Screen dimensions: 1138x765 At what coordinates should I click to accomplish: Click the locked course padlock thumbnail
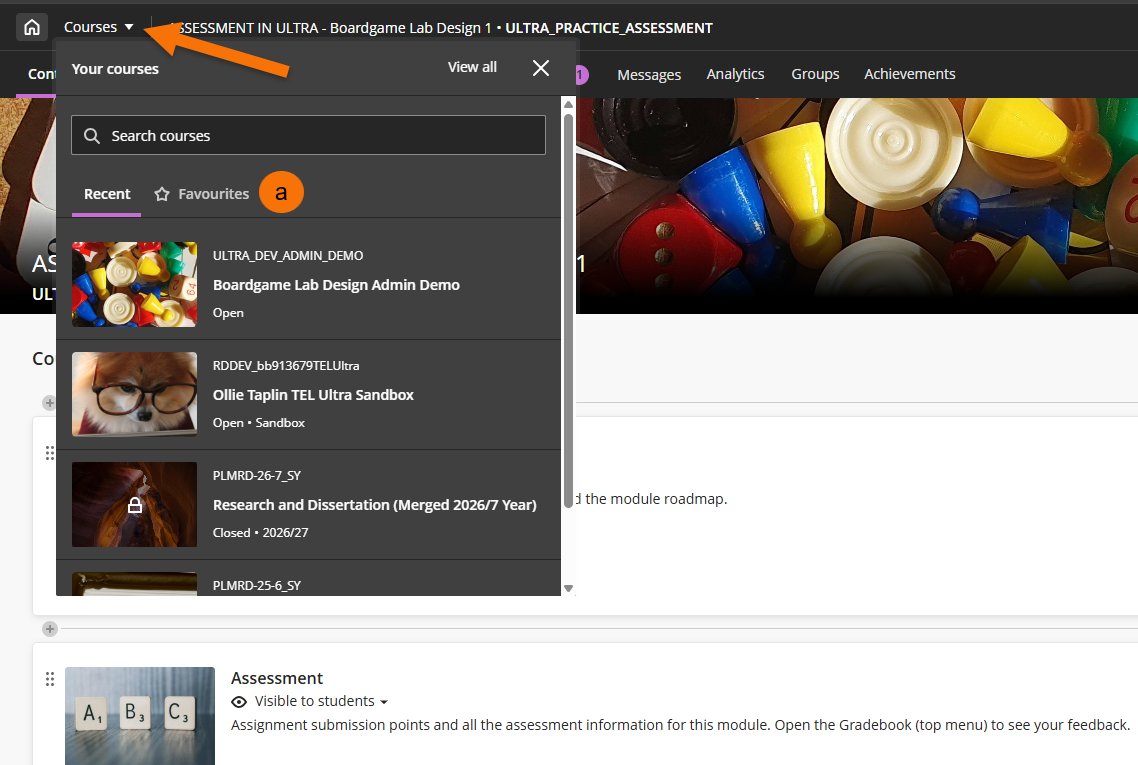(x=134, y=504)
